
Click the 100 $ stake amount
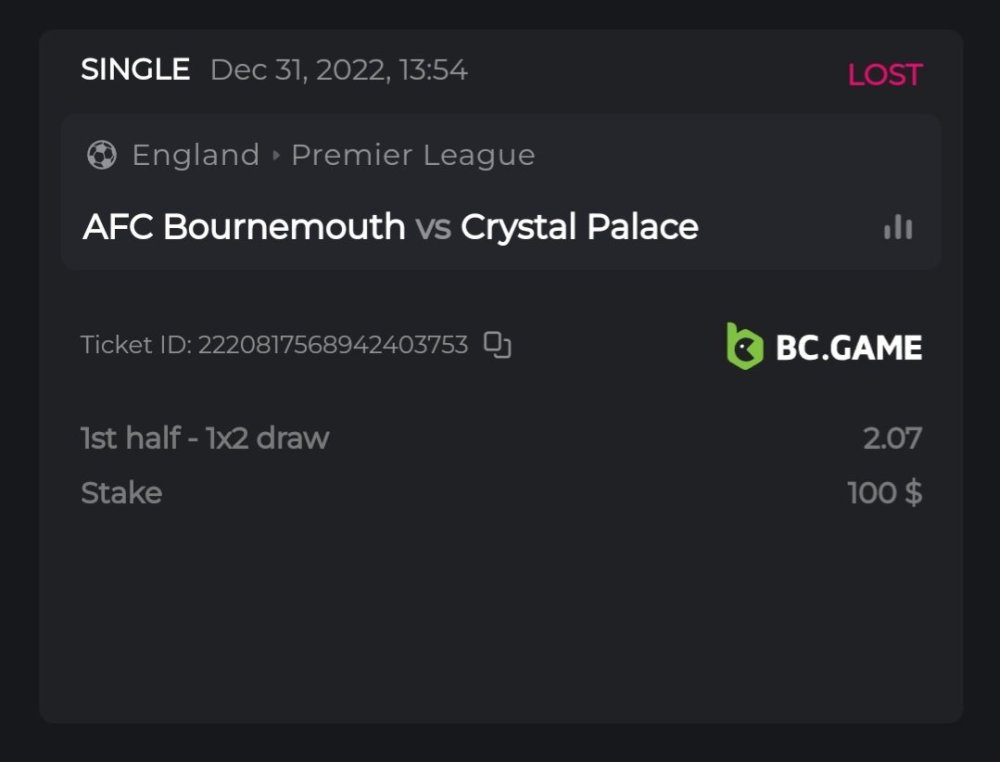tap(884, 493)
